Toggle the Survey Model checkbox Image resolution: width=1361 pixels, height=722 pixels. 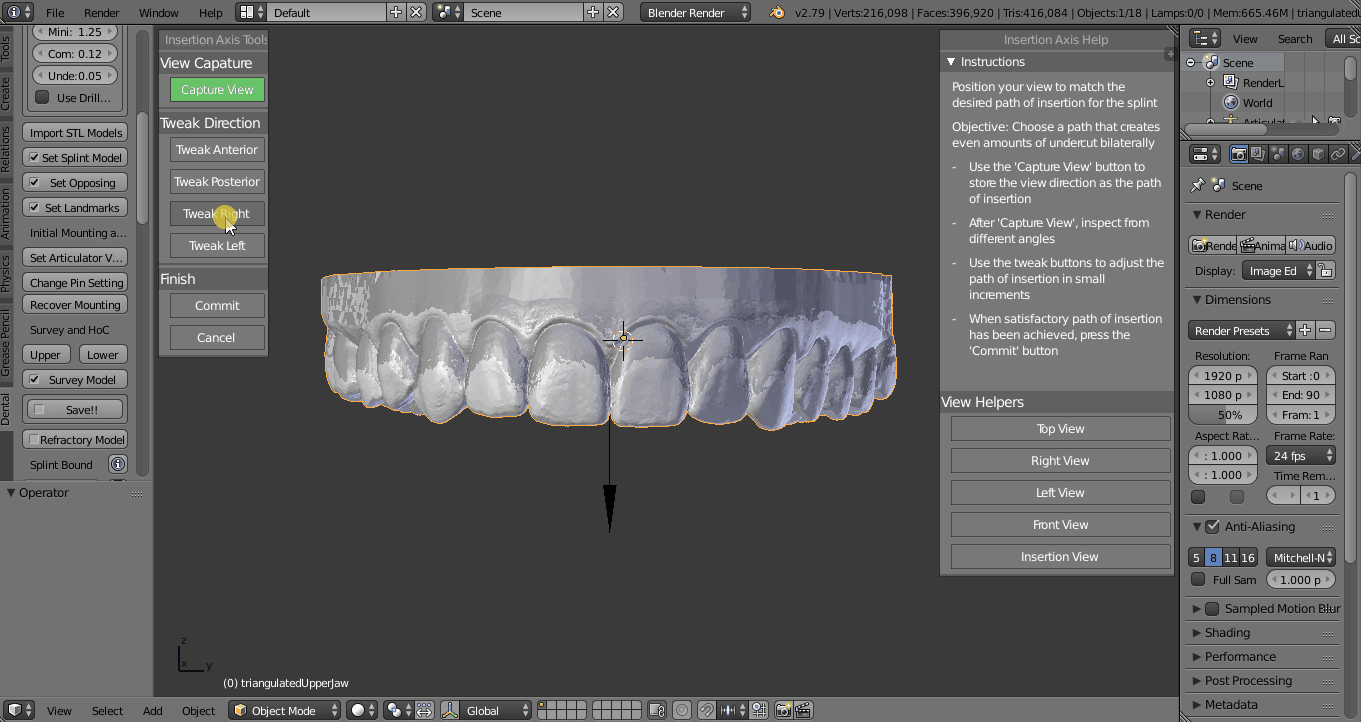coord(34,379)
